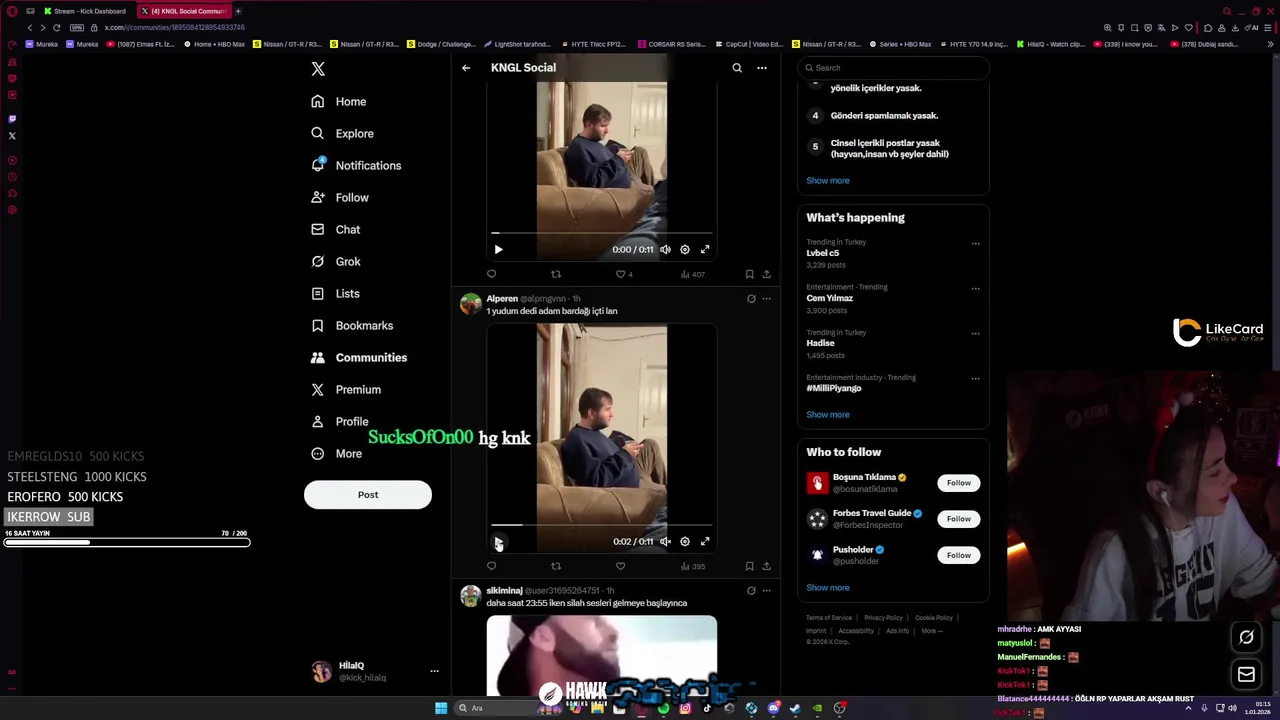This screenshot has width=1280, height=720.
Task: Open Notifications in the sidebar
Action: [x=356, y=165]
